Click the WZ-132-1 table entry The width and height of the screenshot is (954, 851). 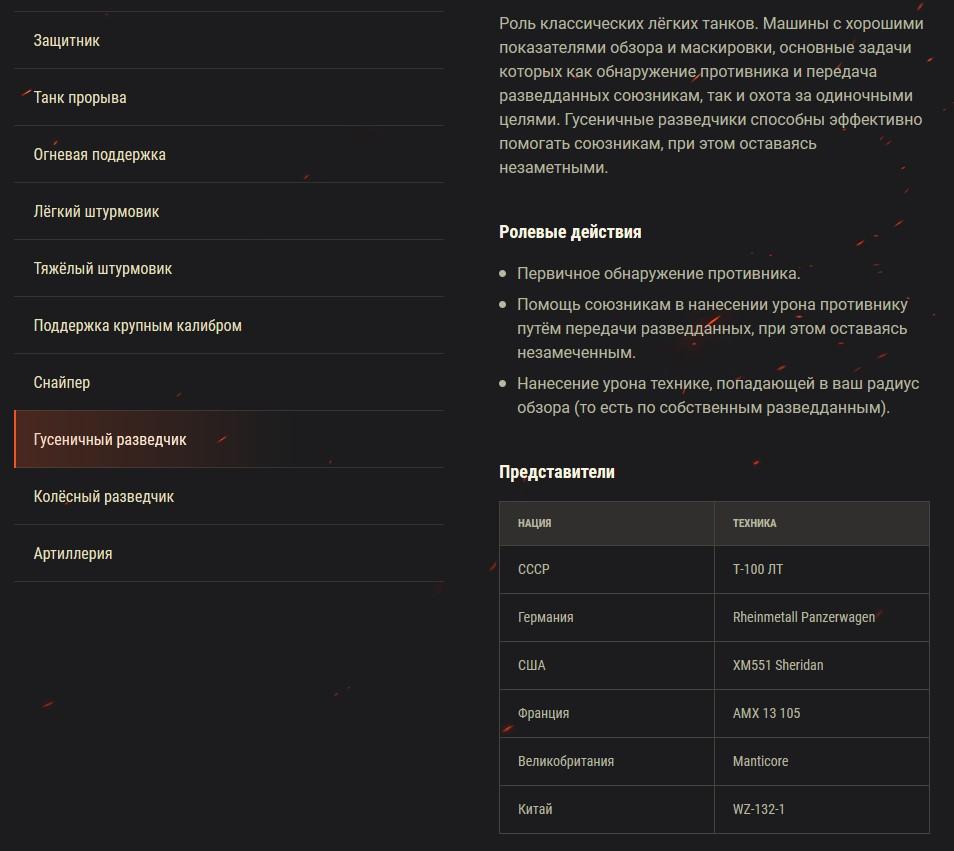coord(759,809)
